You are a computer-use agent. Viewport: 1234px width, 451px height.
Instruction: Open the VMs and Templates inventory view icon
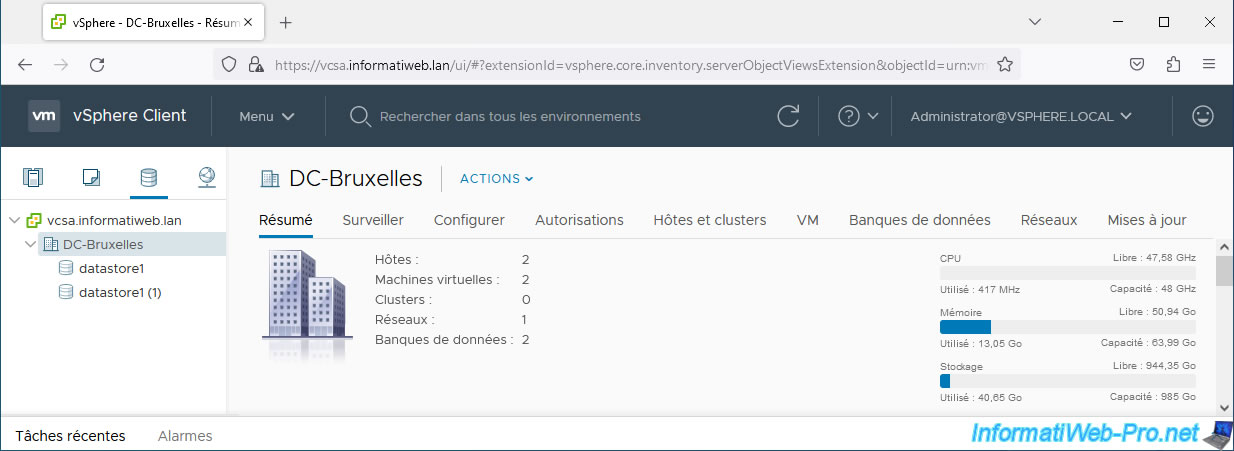point(91,178)
